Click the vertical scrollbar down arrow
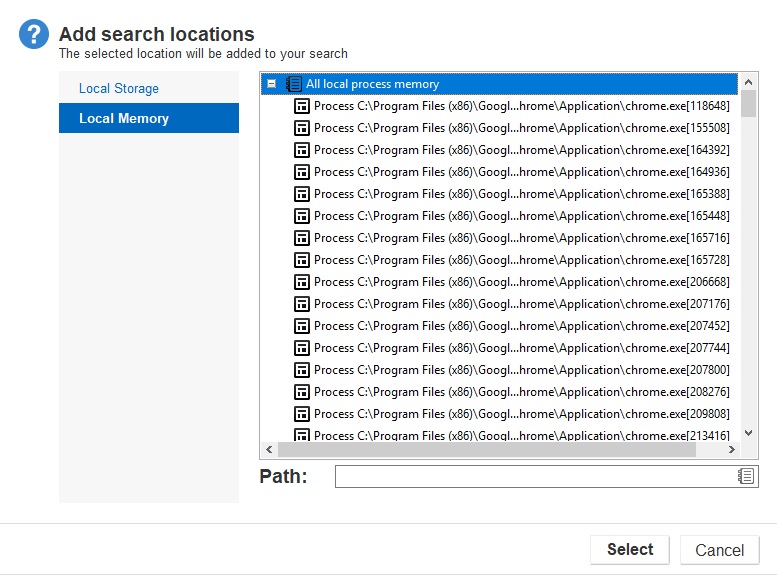777x575 pixels. 749,434
